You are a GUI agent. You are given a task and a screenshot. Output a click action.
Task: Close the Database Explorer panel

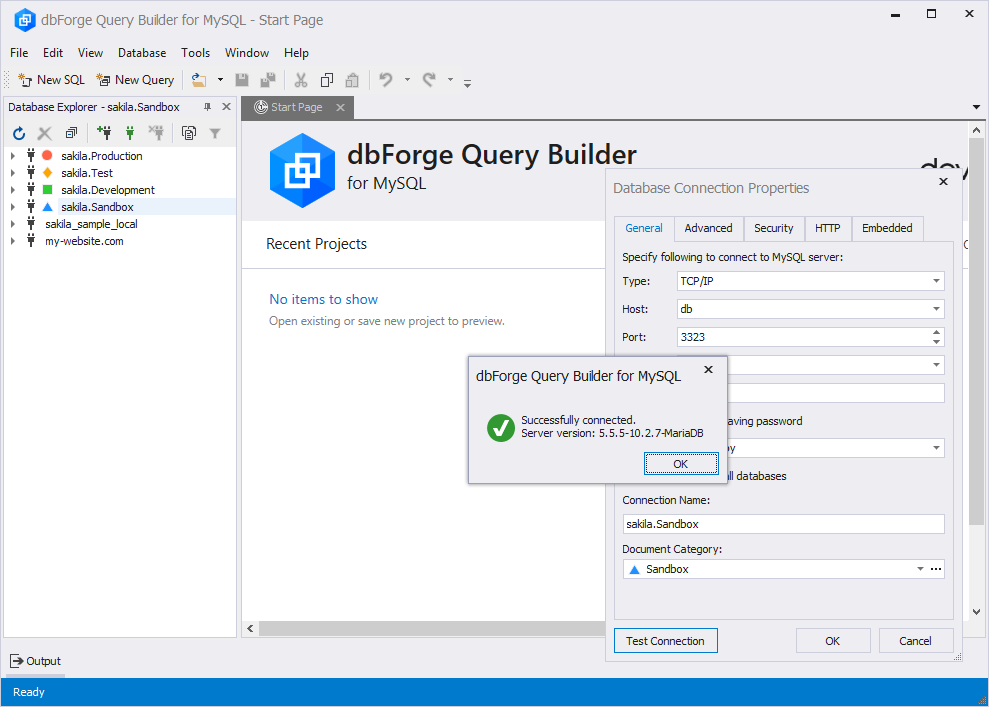(x=226, y=107)
